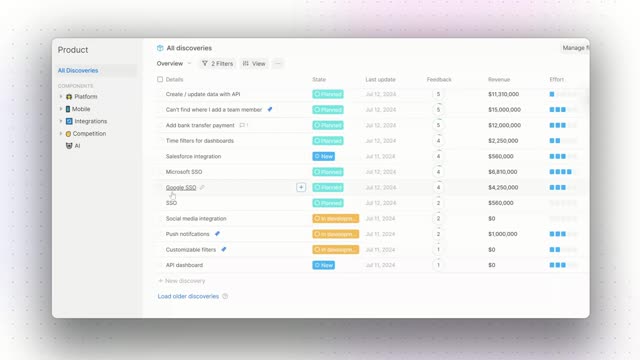
Task: Click the Planned state badge for Microsoft SSO
Action: (328, 172)
